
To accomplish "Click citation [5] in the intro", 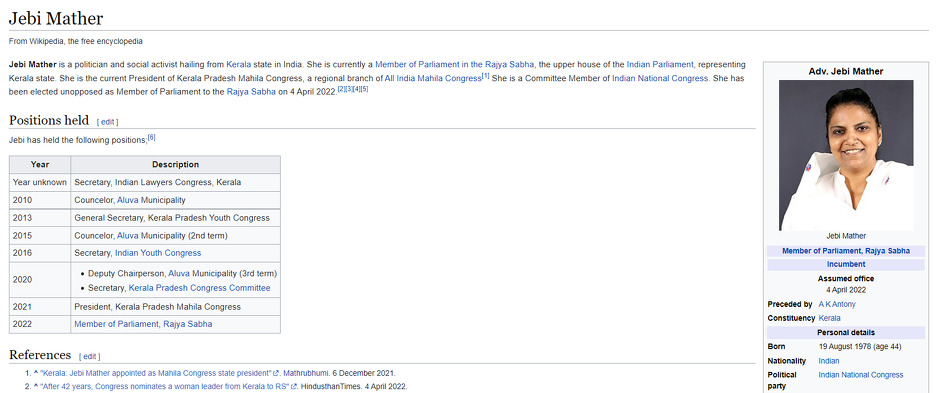I will [x=364, y=89].
